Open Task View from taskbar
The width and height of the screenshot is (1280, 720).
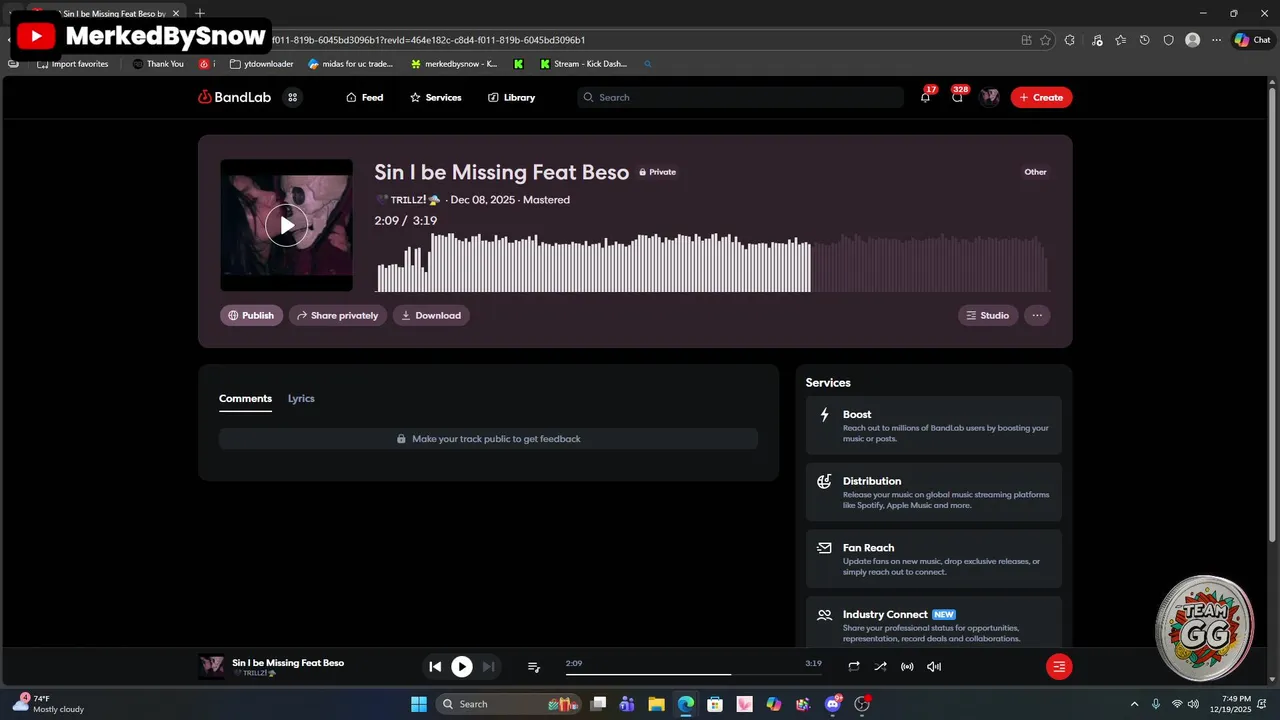598,704
